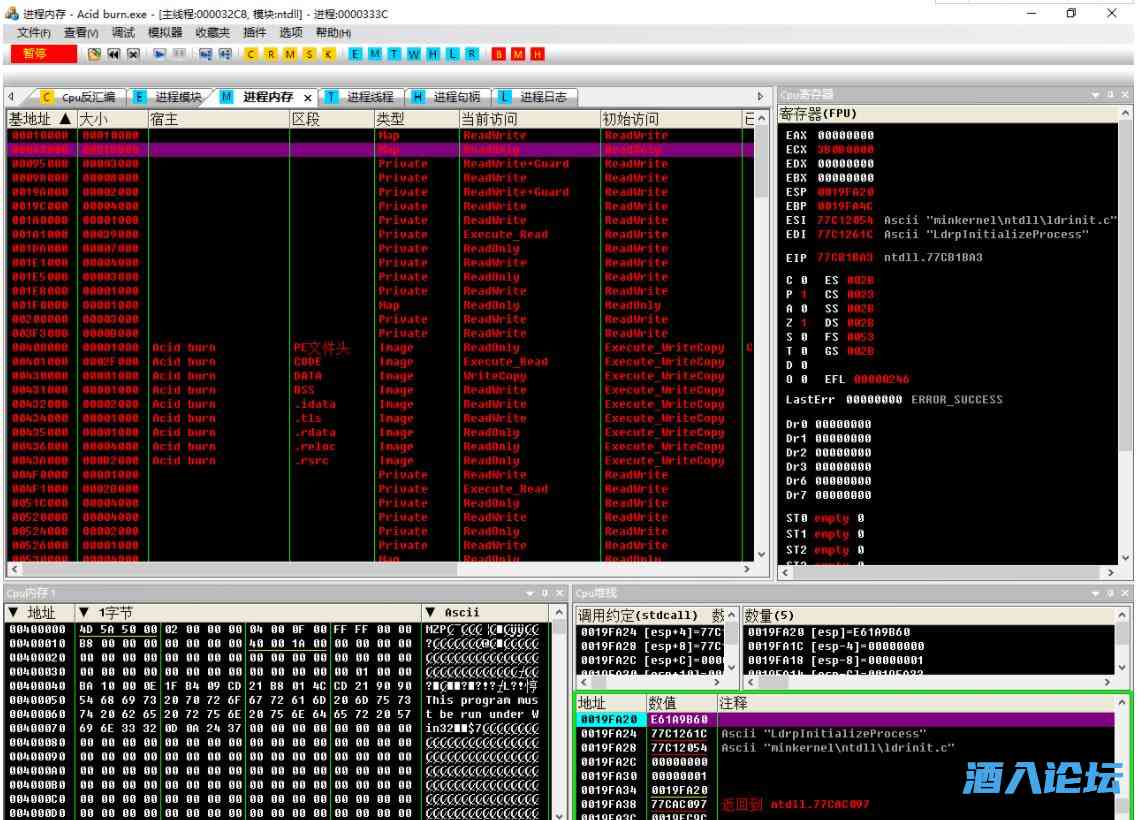Click the blue E (modules) toolbar icon
This screenshot has height=820, width=1137.
(x=355, y=54)
